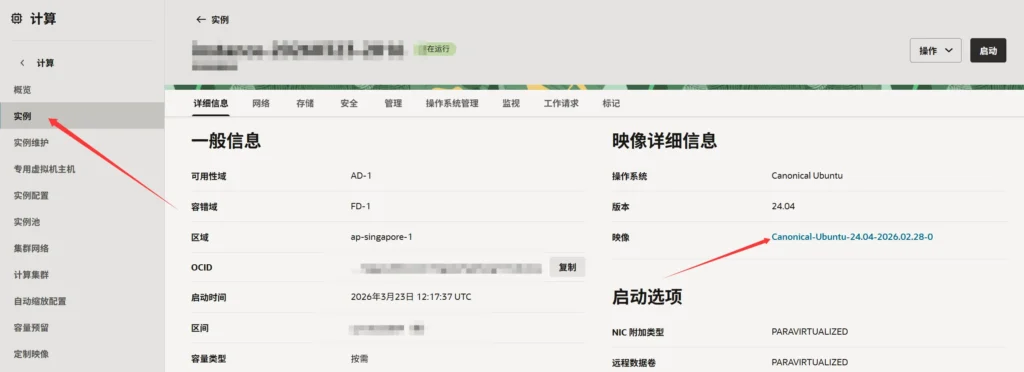Screen dimensions: 1024x372
Task: Open 实例维护 in the sidebar
Action: [82, 142]
